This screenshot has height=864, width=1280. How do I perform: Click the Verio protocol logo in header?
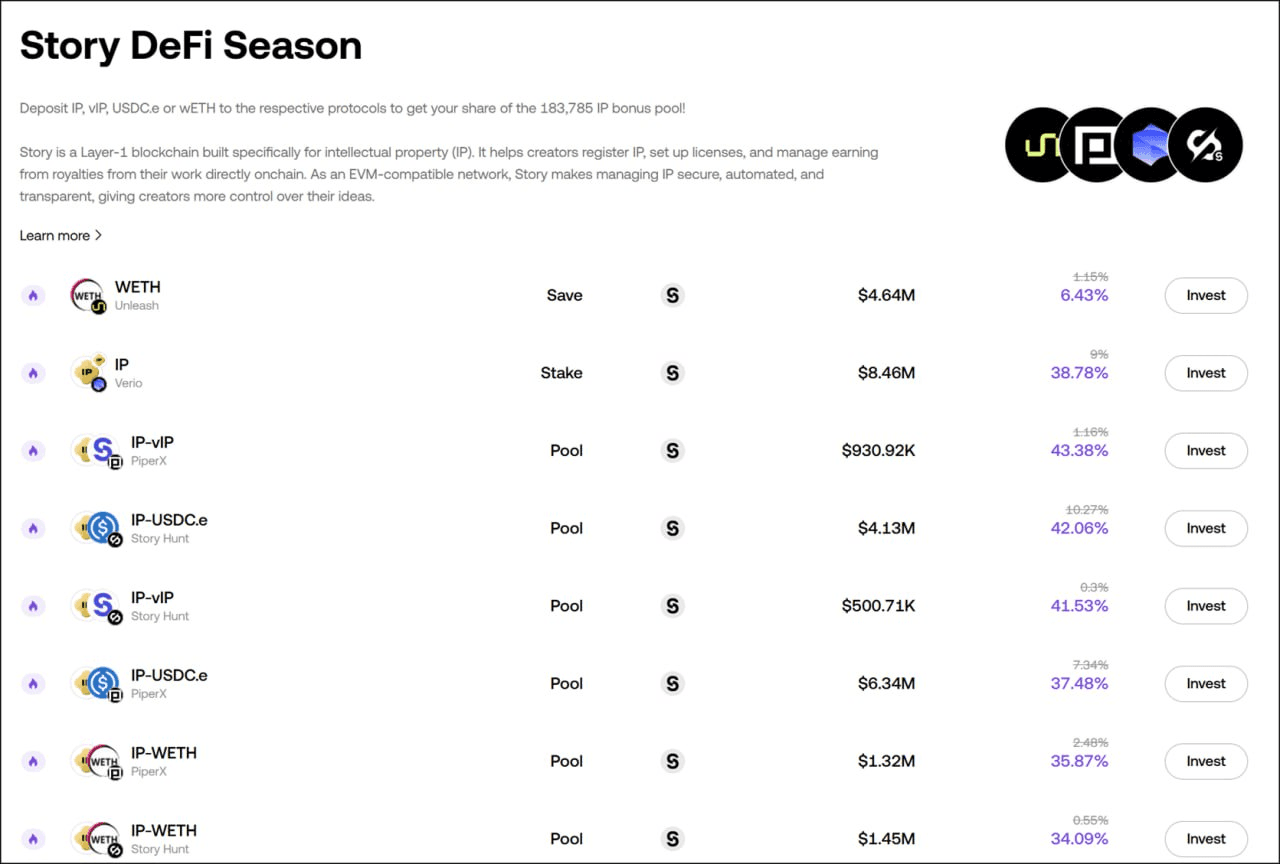[x=1150, y=145]
